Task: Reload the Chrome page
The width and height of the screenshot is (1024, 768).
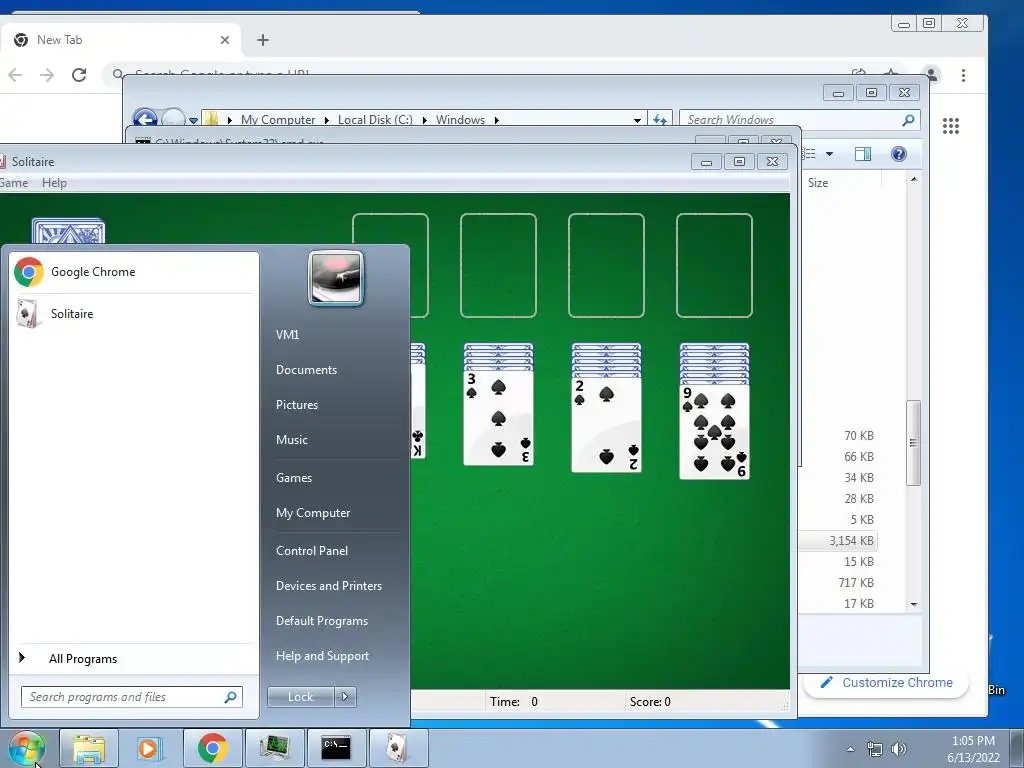Action: [x=79, y=75]
